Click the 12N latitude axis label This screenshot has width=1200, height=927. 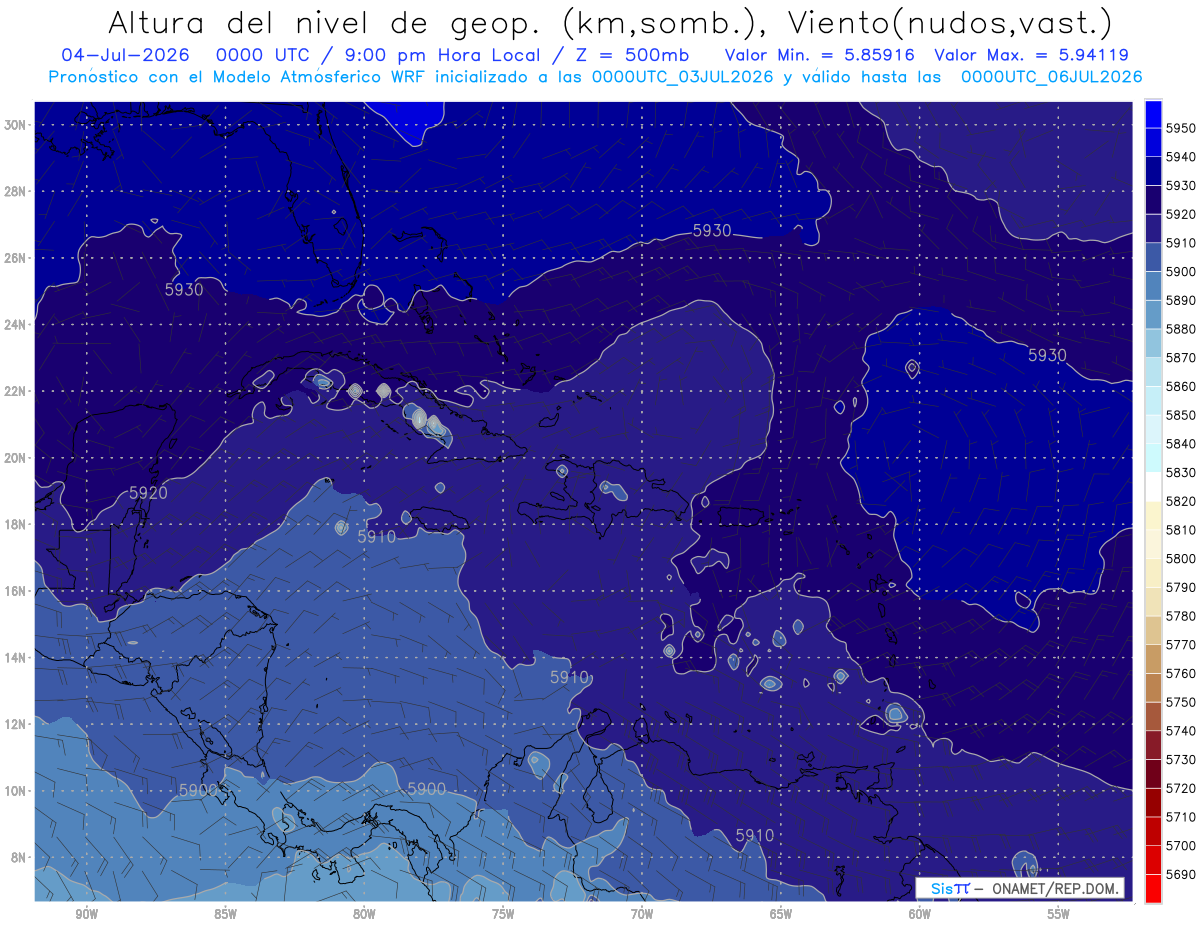click(x=14, y=724)
